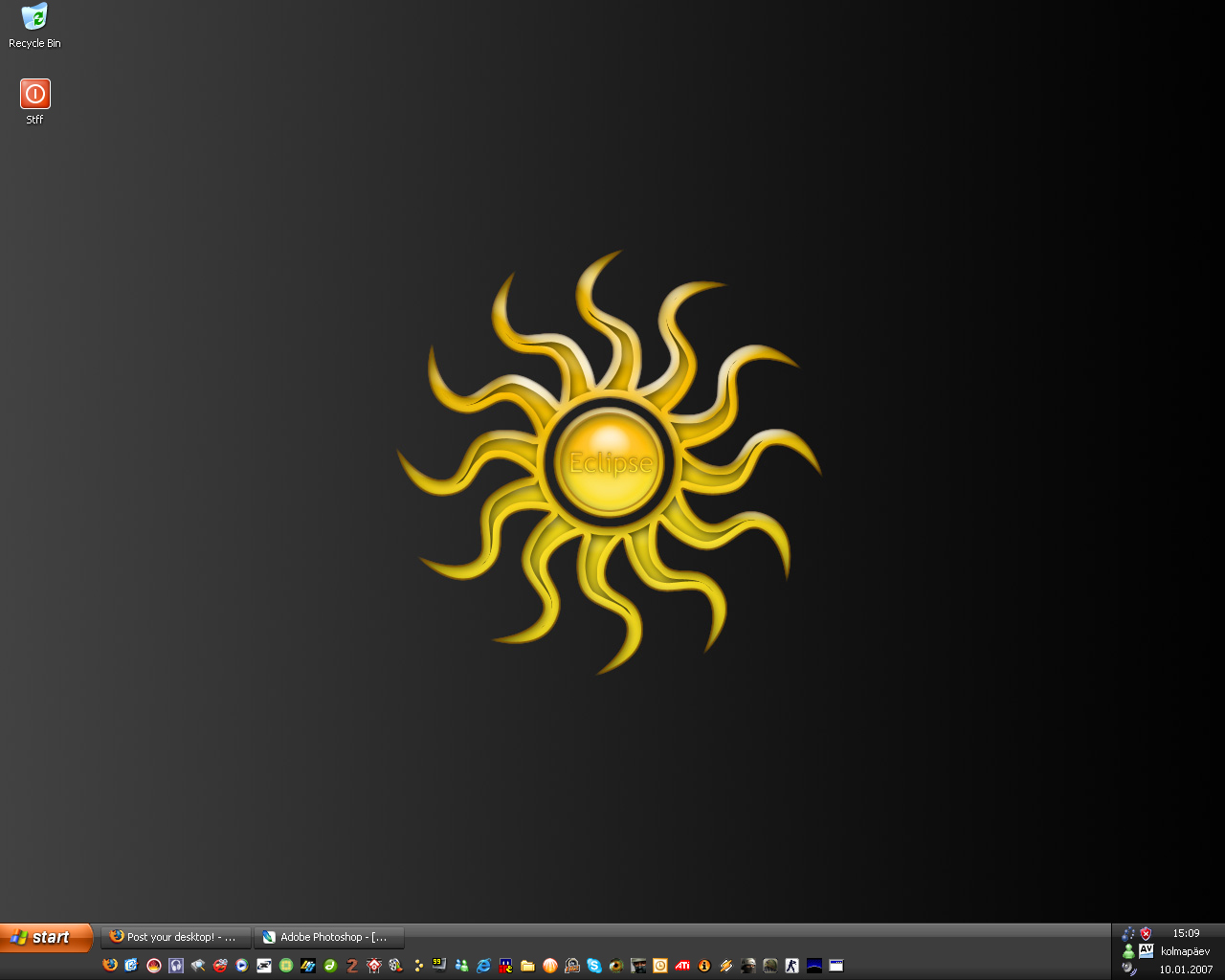
Task: Open the Start menu
Action: 47,938
